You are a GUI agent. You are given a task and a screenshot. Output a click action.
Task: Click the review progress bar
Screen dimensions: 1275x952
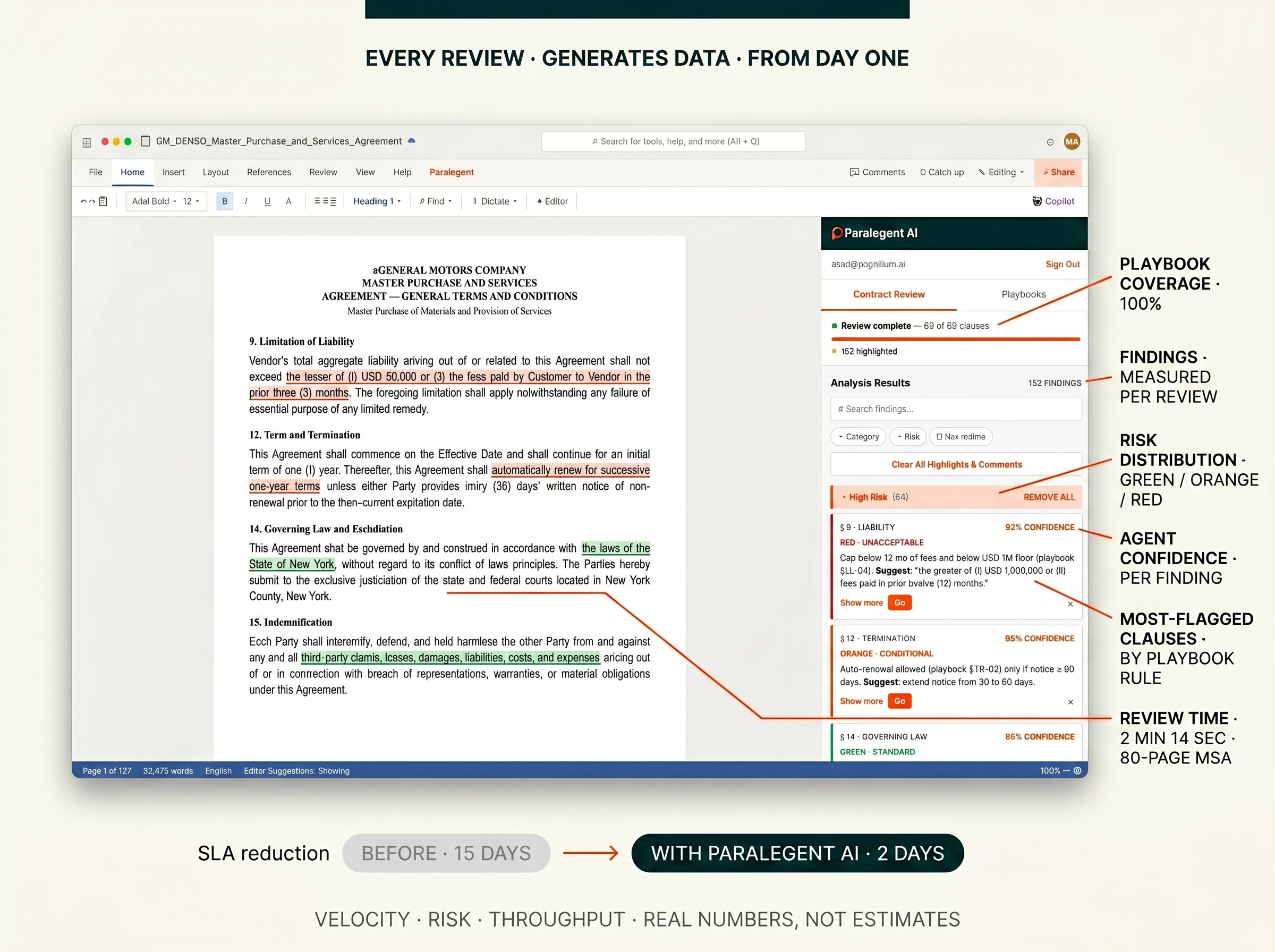point(956,339)
